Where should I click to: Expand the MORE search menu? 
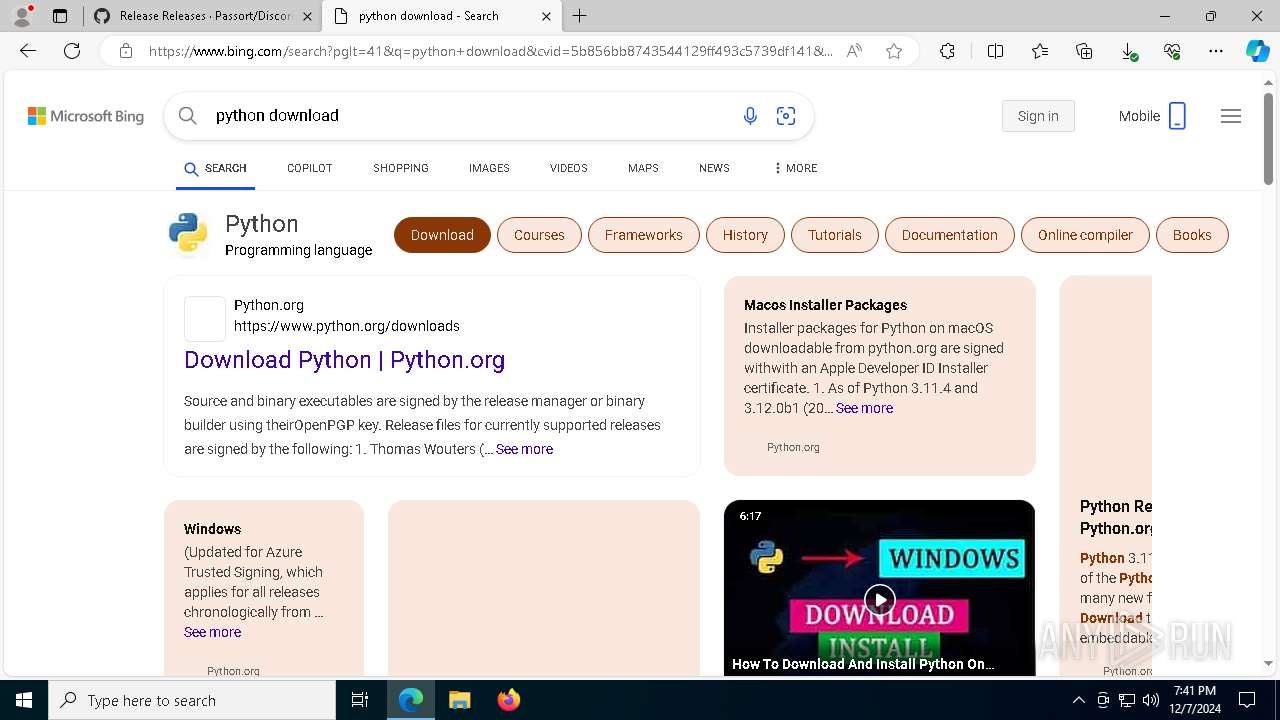tap(796, 168)
